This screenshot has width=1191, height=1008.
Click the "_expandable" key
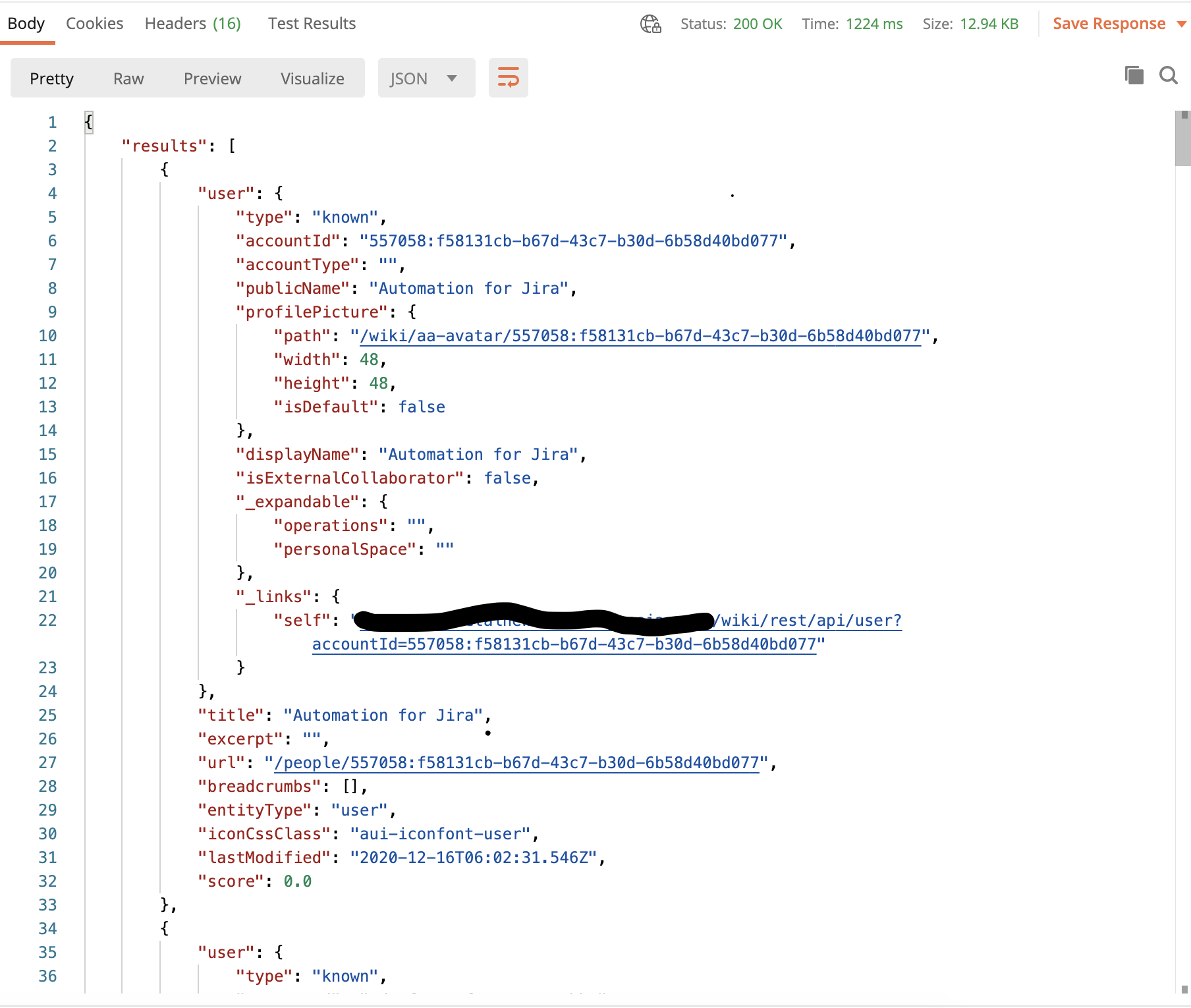(x=297, y=502)
